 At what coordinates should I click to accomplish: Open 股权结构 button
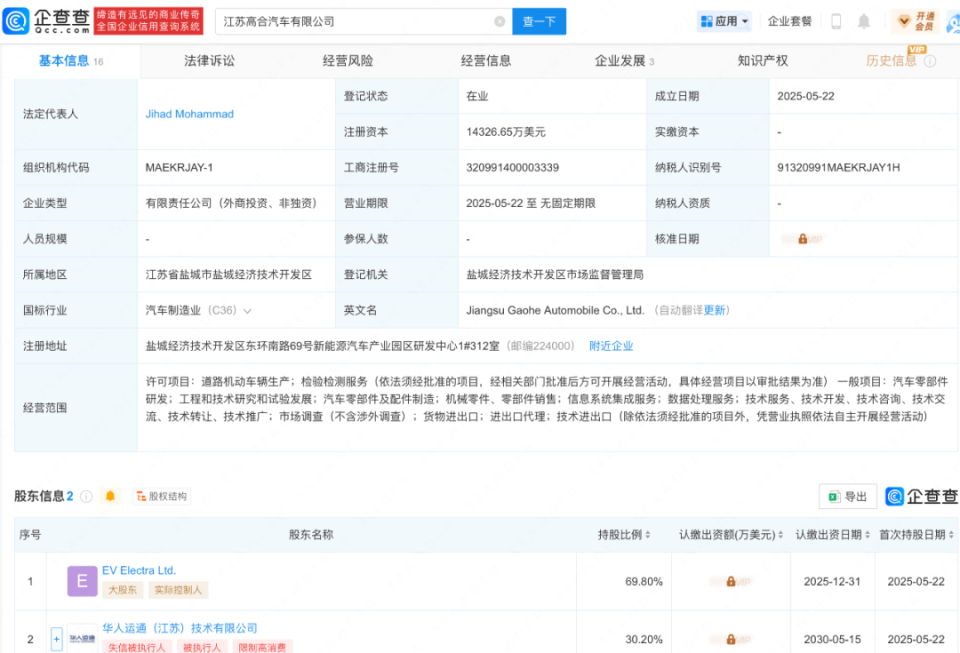162,496
